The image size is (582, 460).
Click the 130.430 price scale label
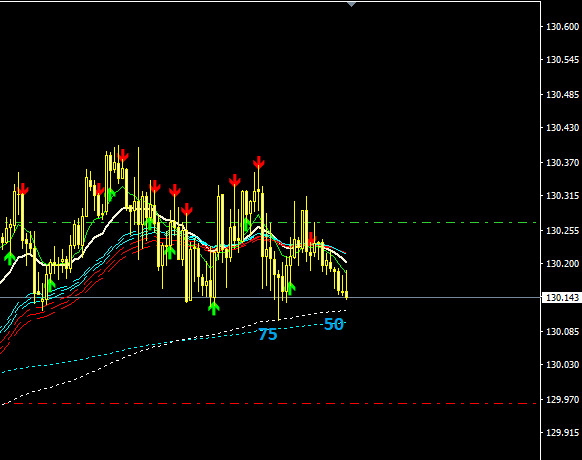point(562,128)
